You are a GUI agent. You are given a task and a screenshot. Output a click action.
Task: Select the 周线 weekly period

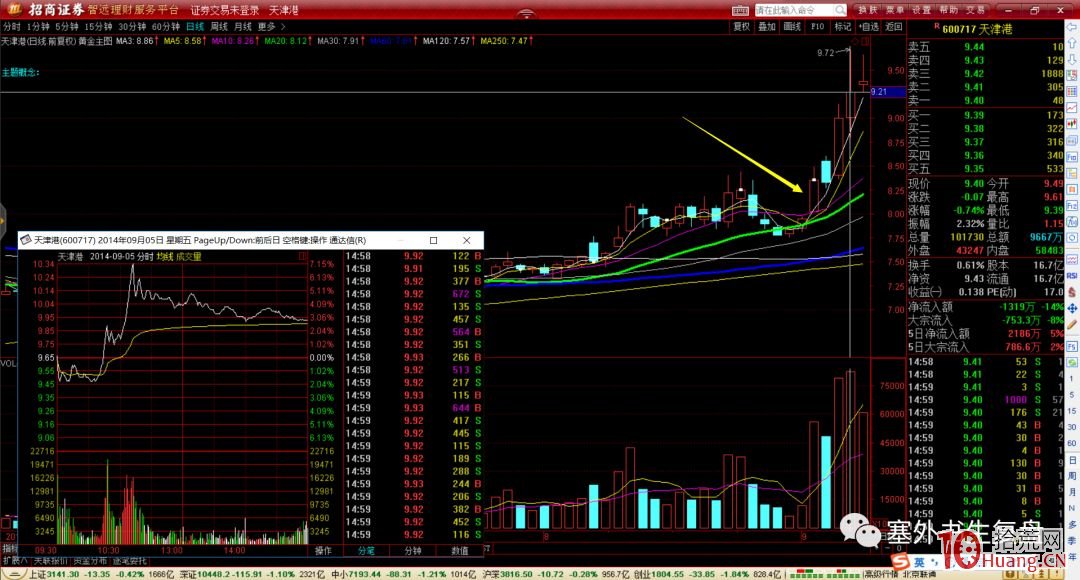219,27
